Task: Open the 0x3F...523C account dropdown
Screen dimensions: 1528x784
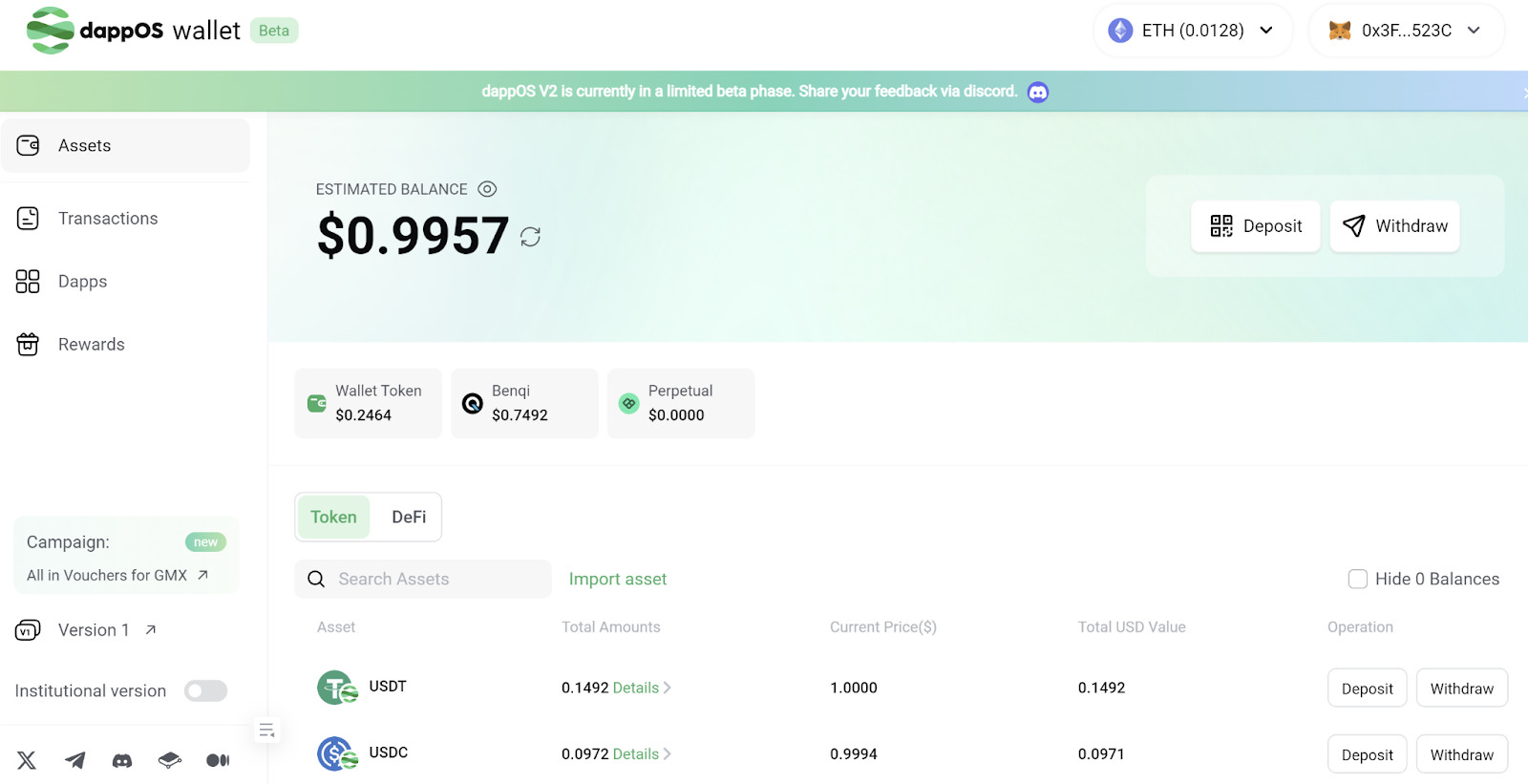Action: [1406, 31]
